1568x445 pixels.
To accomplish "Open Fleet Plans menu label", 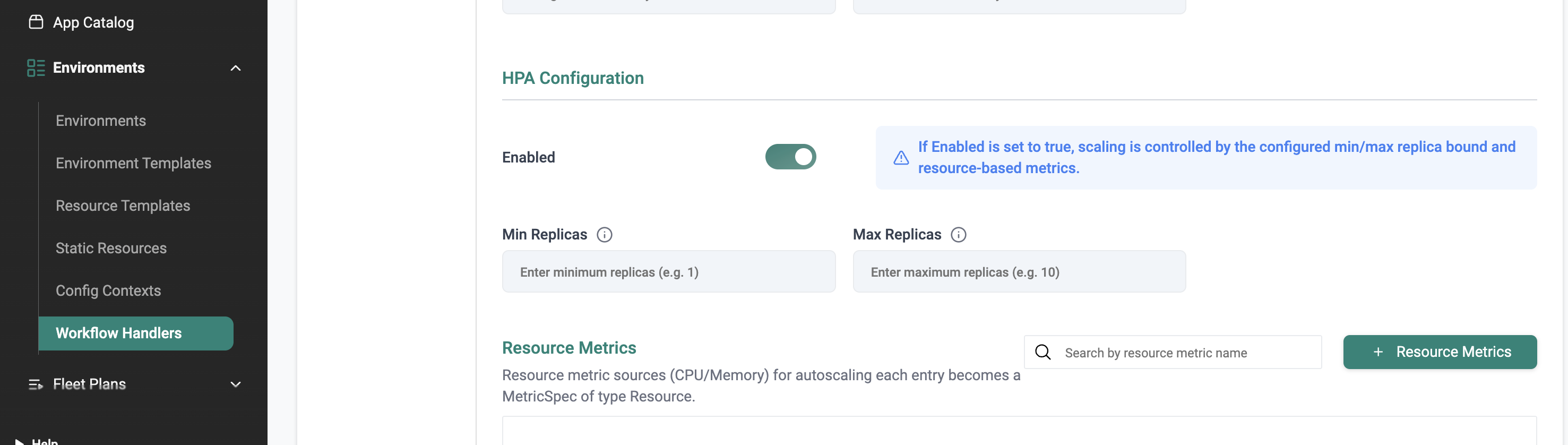I will pos(90,384).
